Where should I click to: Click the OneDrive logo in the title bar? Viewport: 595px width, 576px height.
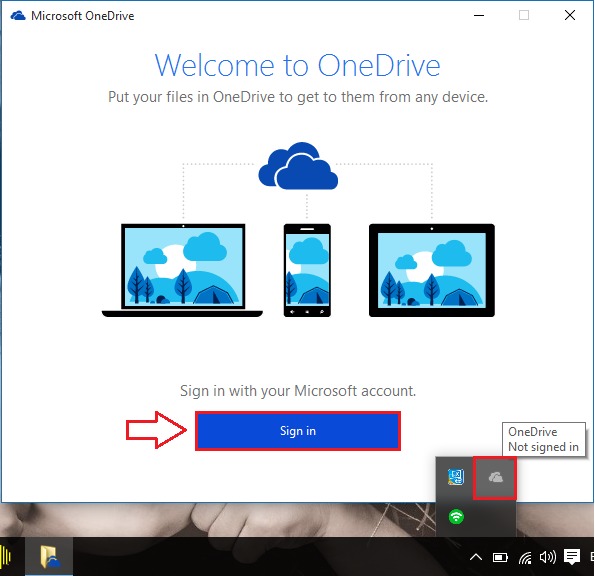pos(17,16)
